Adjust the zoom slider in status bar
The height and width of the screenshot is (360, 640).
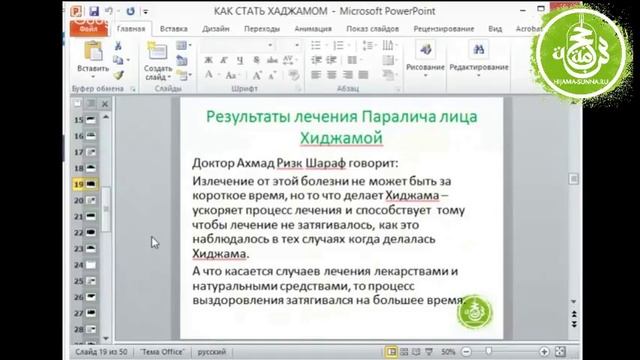[x=489, y=351]
